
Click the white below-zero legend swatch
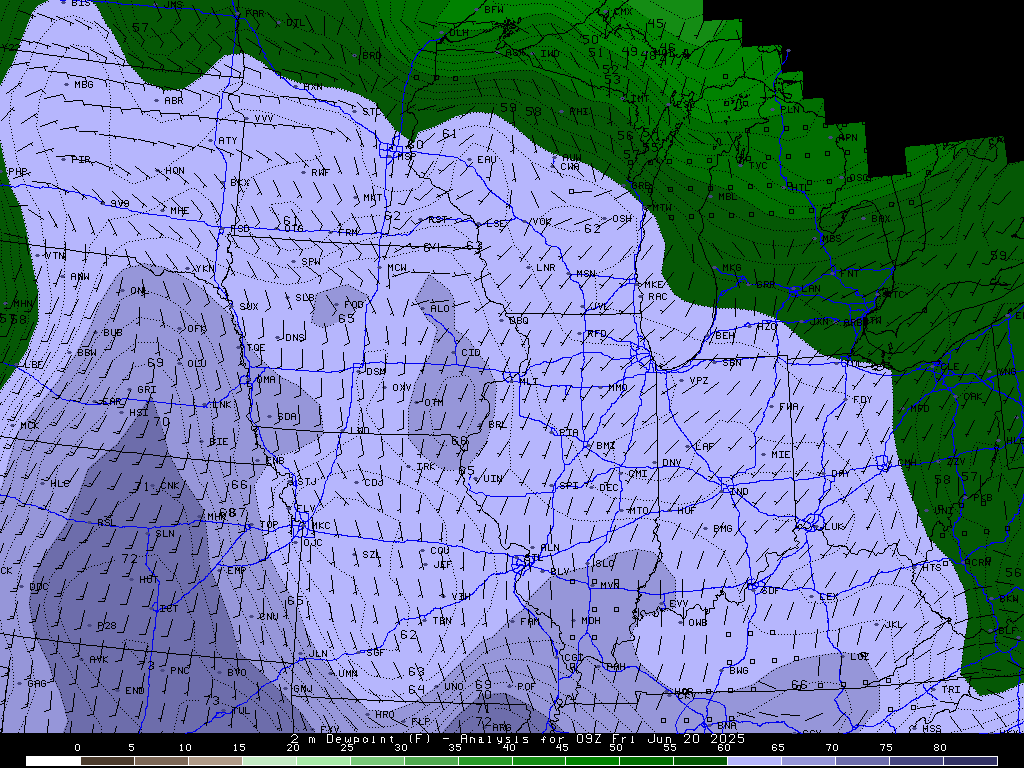pyautogui.click(x=53, y=761)
